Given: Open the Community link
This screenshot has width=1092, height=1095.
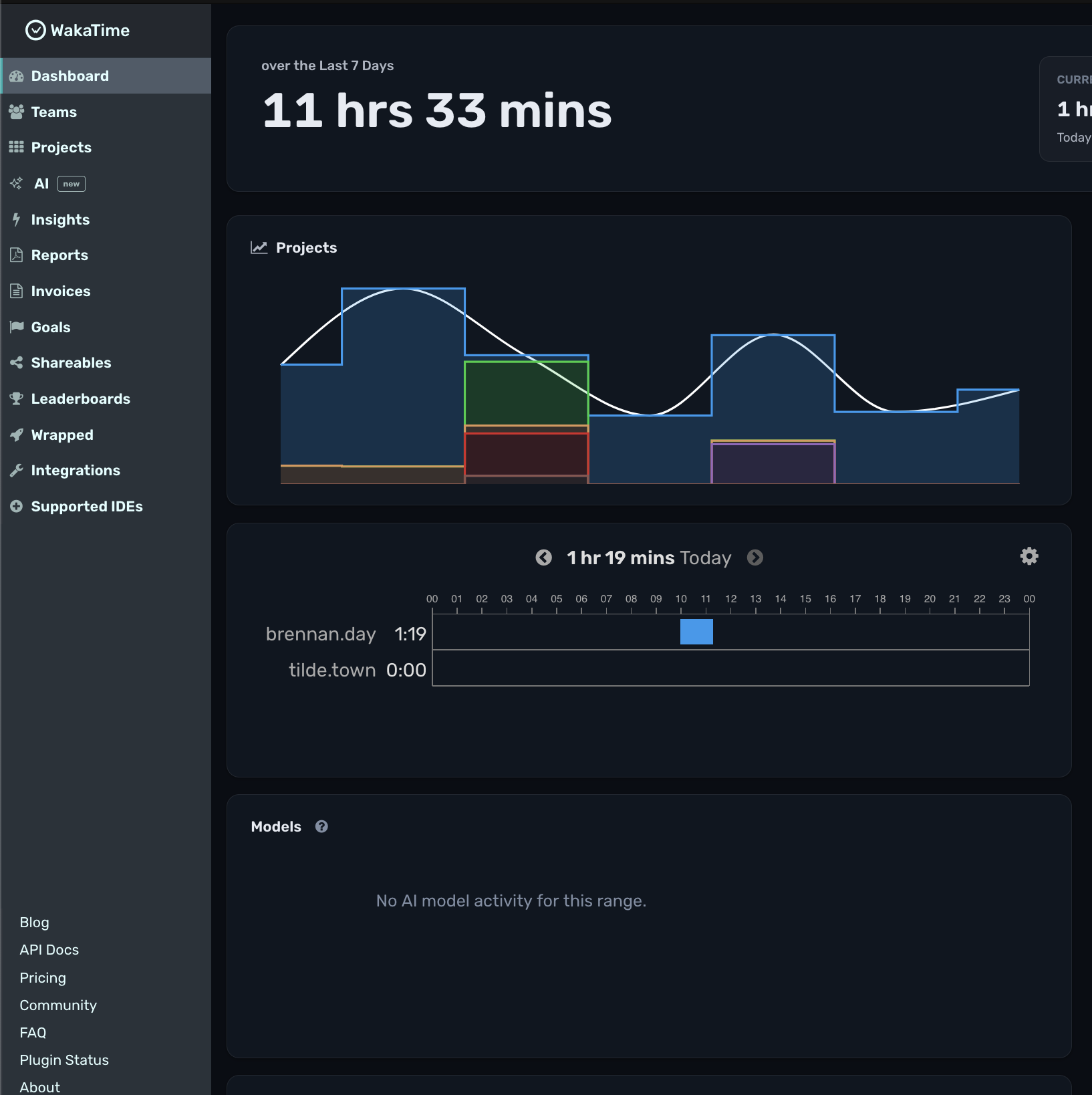Looking at the screenshot, I should [x=58, y=1005].
